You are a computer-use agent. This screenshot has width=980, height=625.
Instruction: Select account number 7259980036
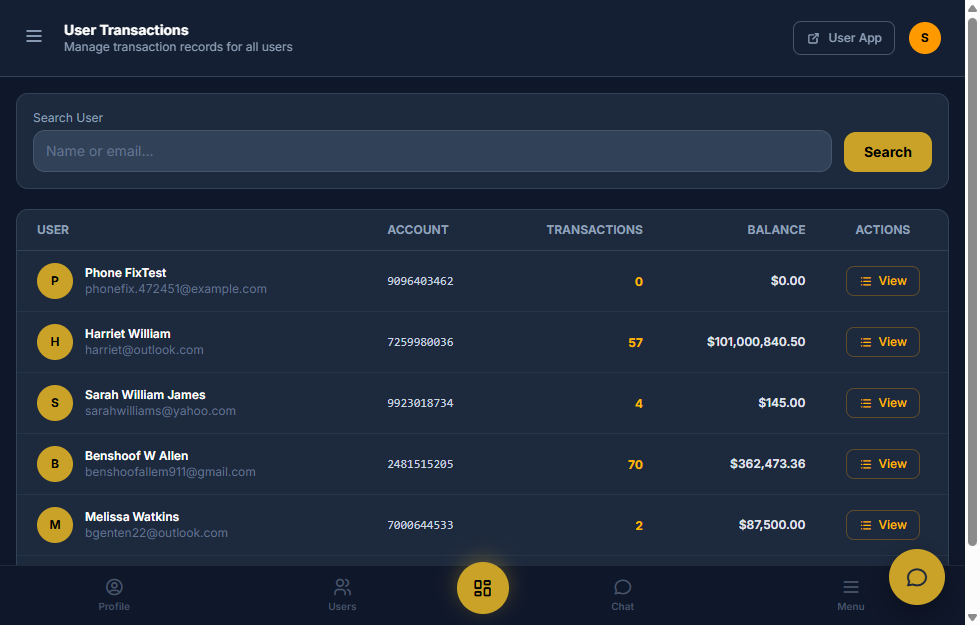420,342
